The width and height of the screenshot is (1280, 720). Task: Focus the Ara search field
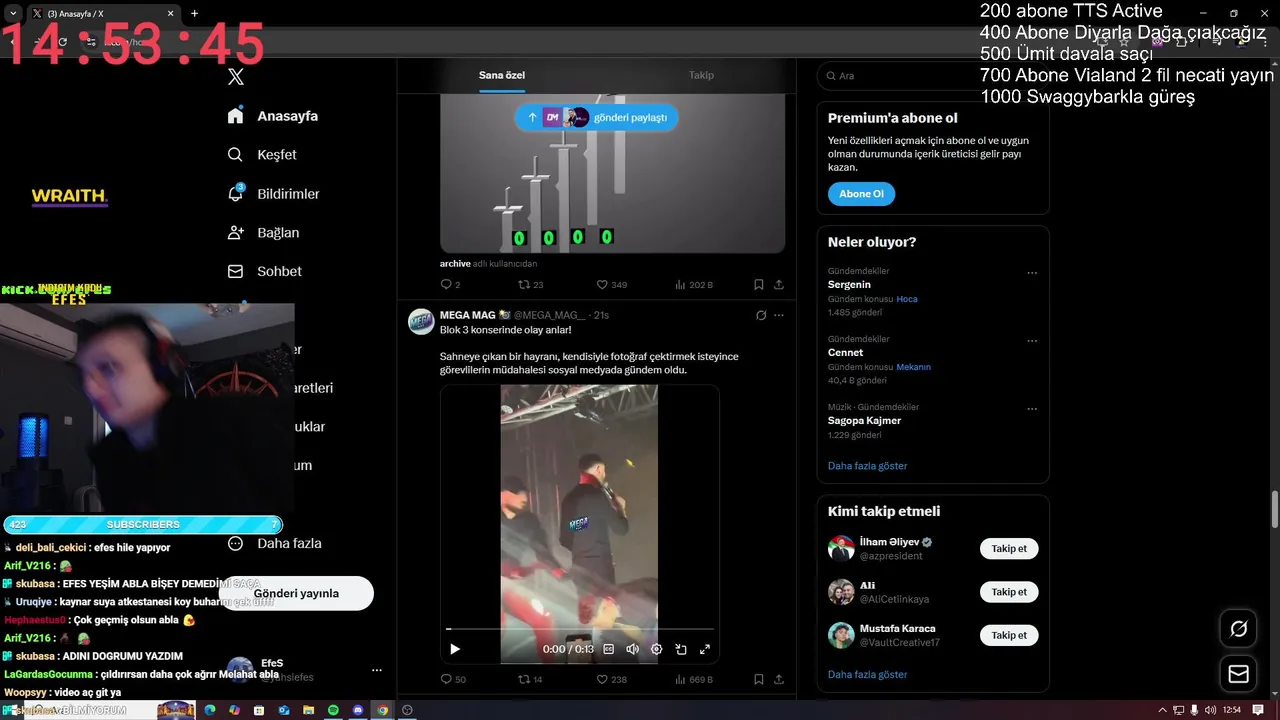point(932,76)
